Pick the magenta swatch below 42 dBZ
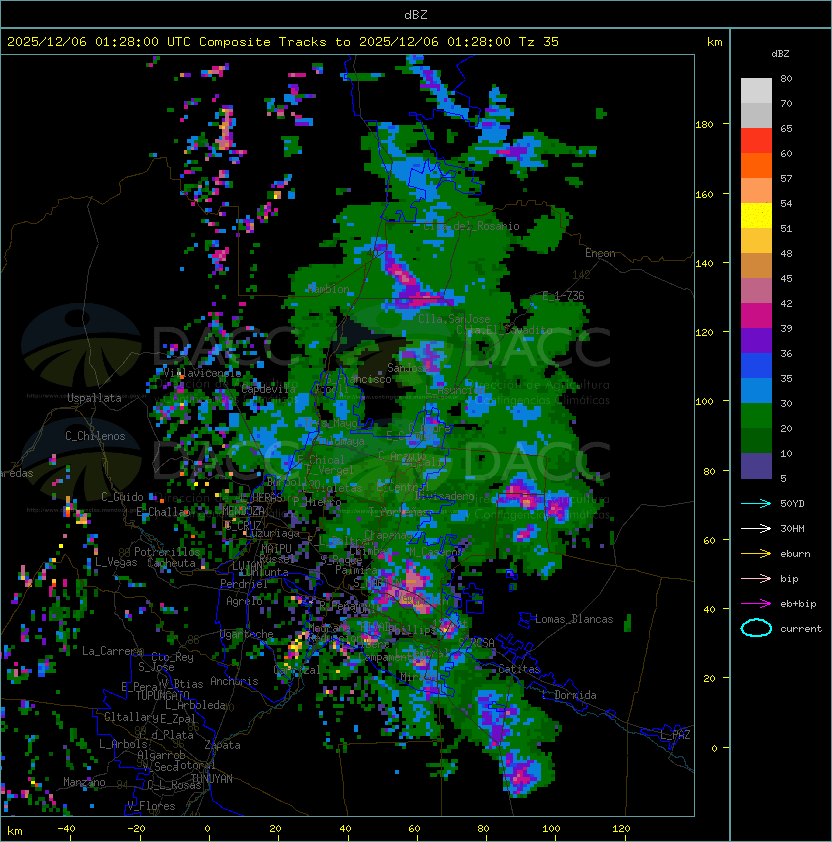This screenshot has width=832, height=842. coord(756,316)
